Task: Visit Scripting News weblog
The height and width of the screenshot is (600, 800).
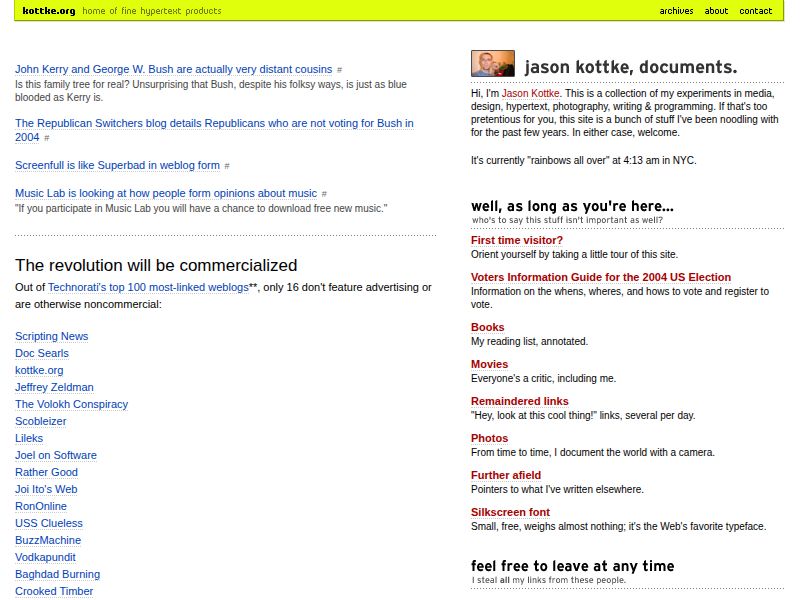Action: (52, 336)
